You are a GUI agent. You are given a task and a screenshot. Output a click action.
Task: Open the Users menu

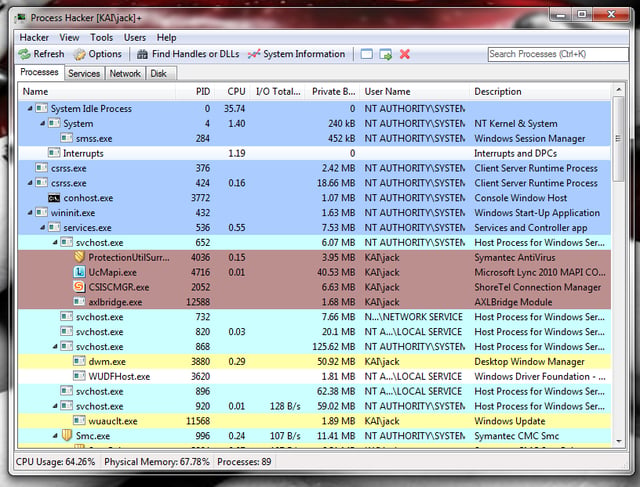[x=135, y=38]
